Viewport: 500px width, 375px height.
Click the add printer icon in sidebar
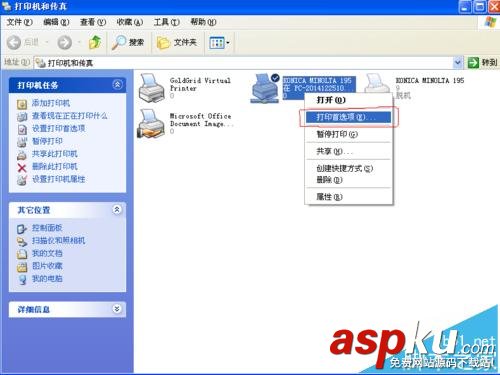tap(22, 104)
